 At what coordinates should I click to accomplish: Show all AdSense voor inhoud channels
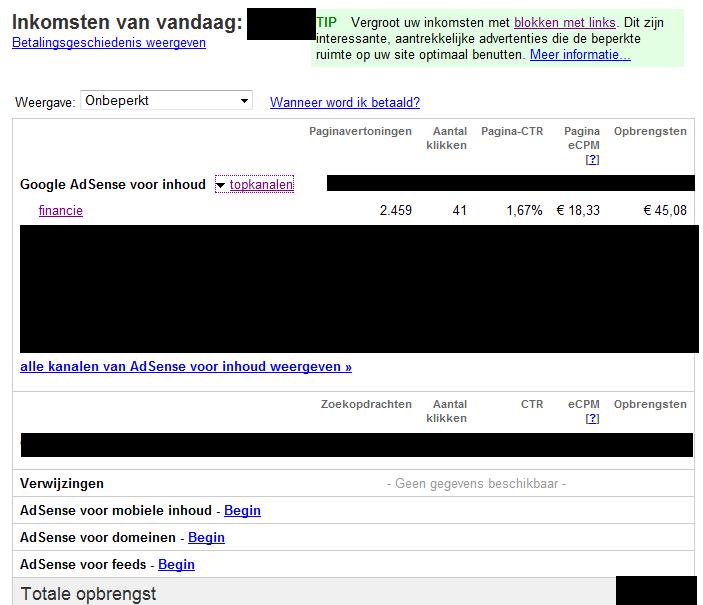tap(186, 366)
